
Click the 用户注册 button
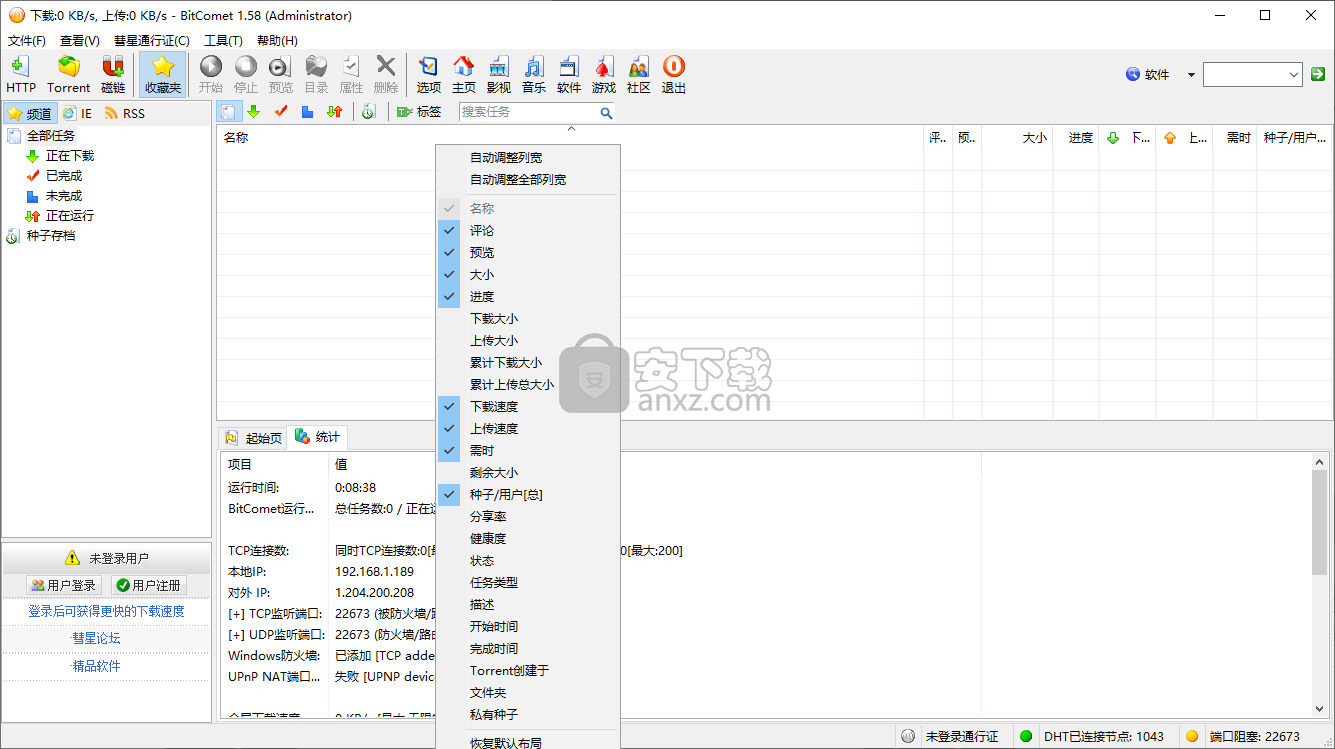149,585
